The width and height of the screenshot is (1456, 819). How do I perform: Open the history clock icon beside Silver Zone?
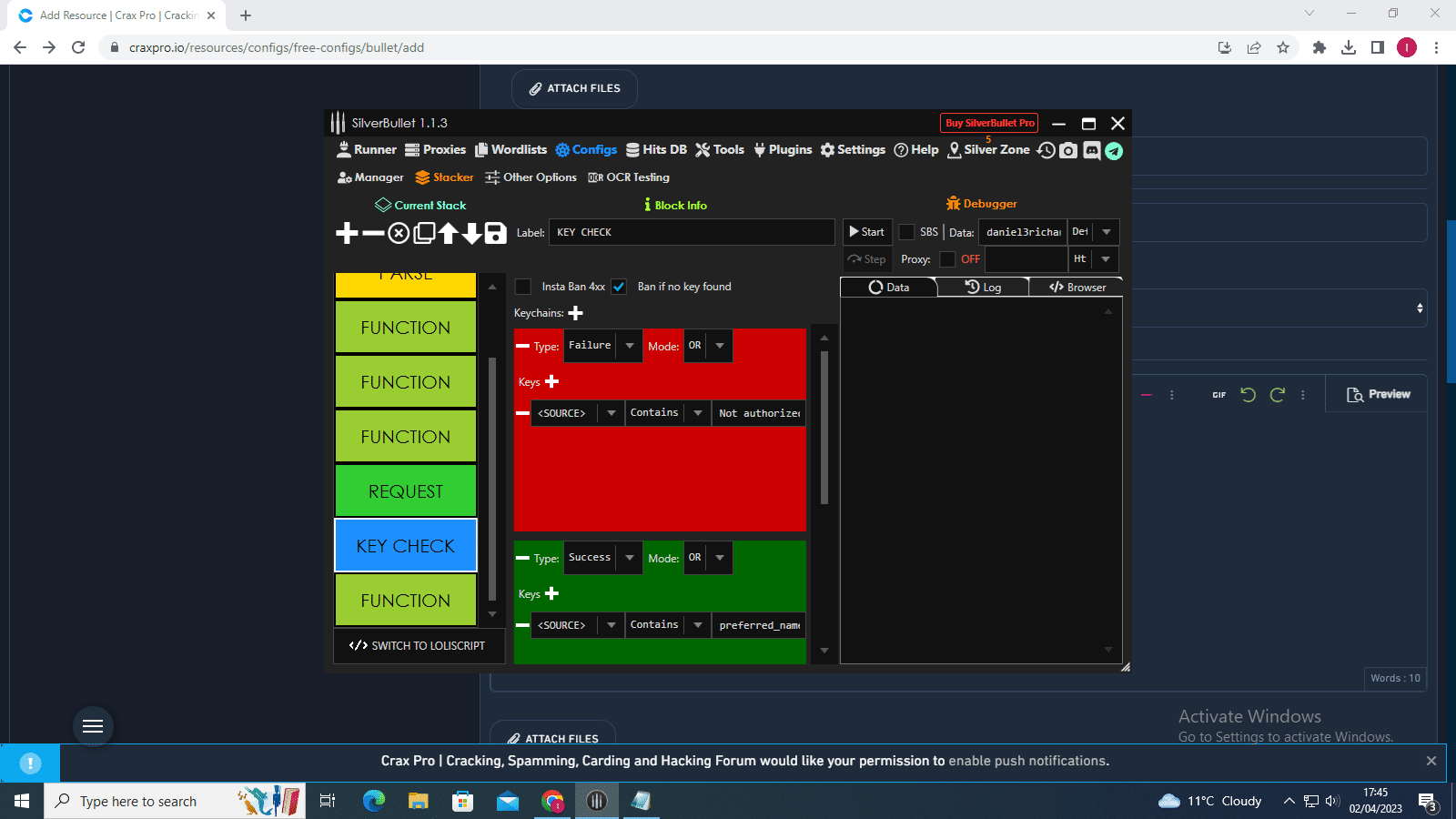1046,150
